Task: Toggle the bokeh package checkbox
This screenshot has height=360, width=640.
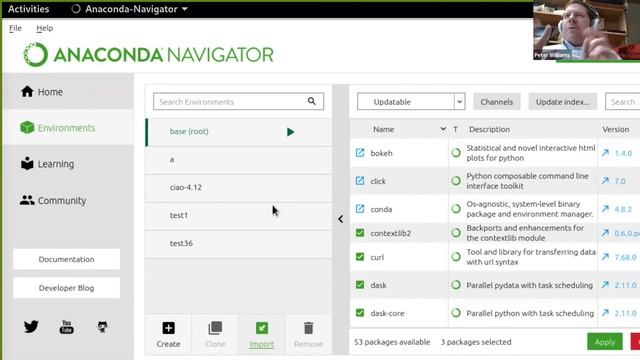Action: point(360,153)
